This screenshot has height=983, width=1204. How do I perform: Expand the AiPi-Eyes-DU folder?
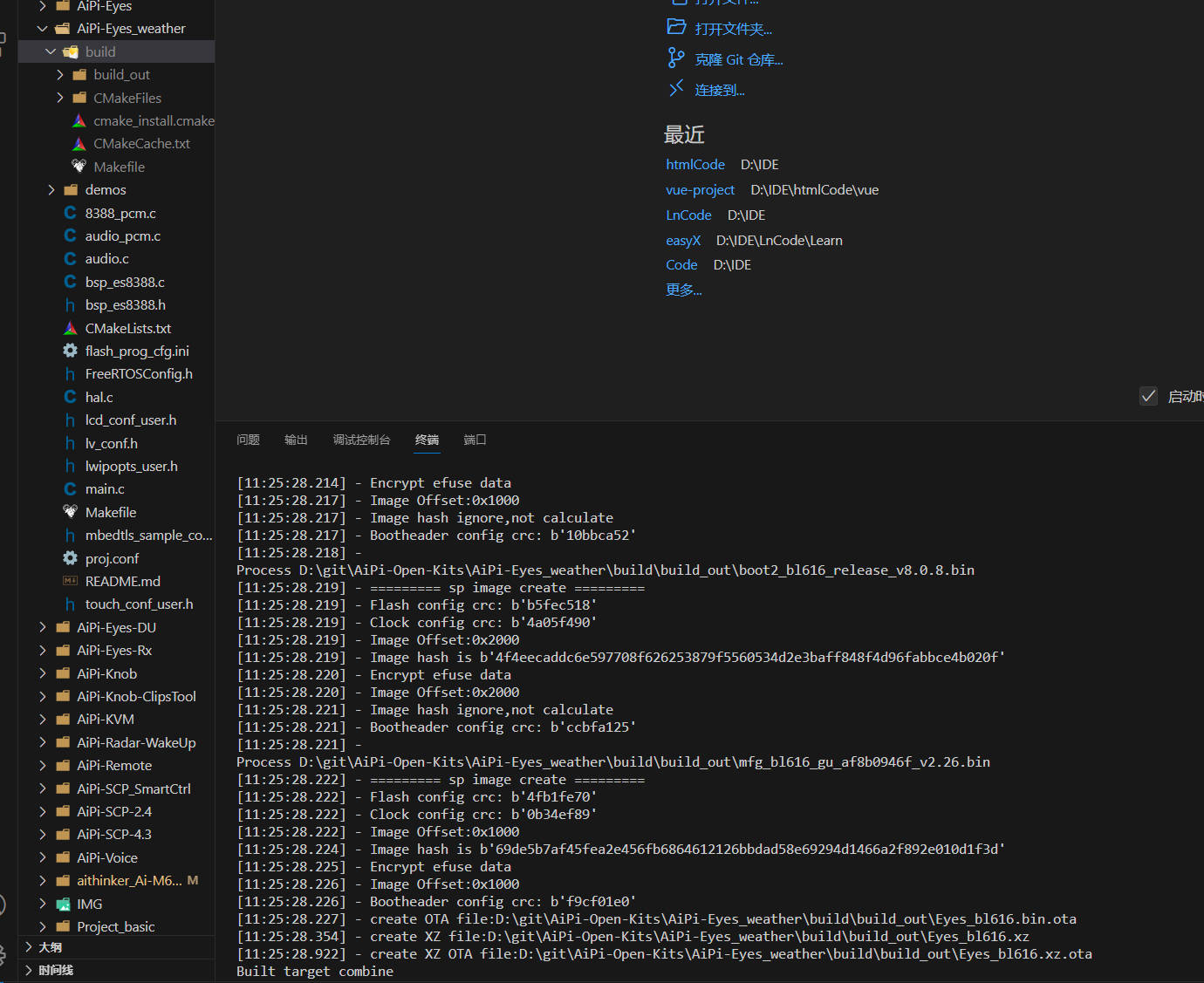point(43,627)
